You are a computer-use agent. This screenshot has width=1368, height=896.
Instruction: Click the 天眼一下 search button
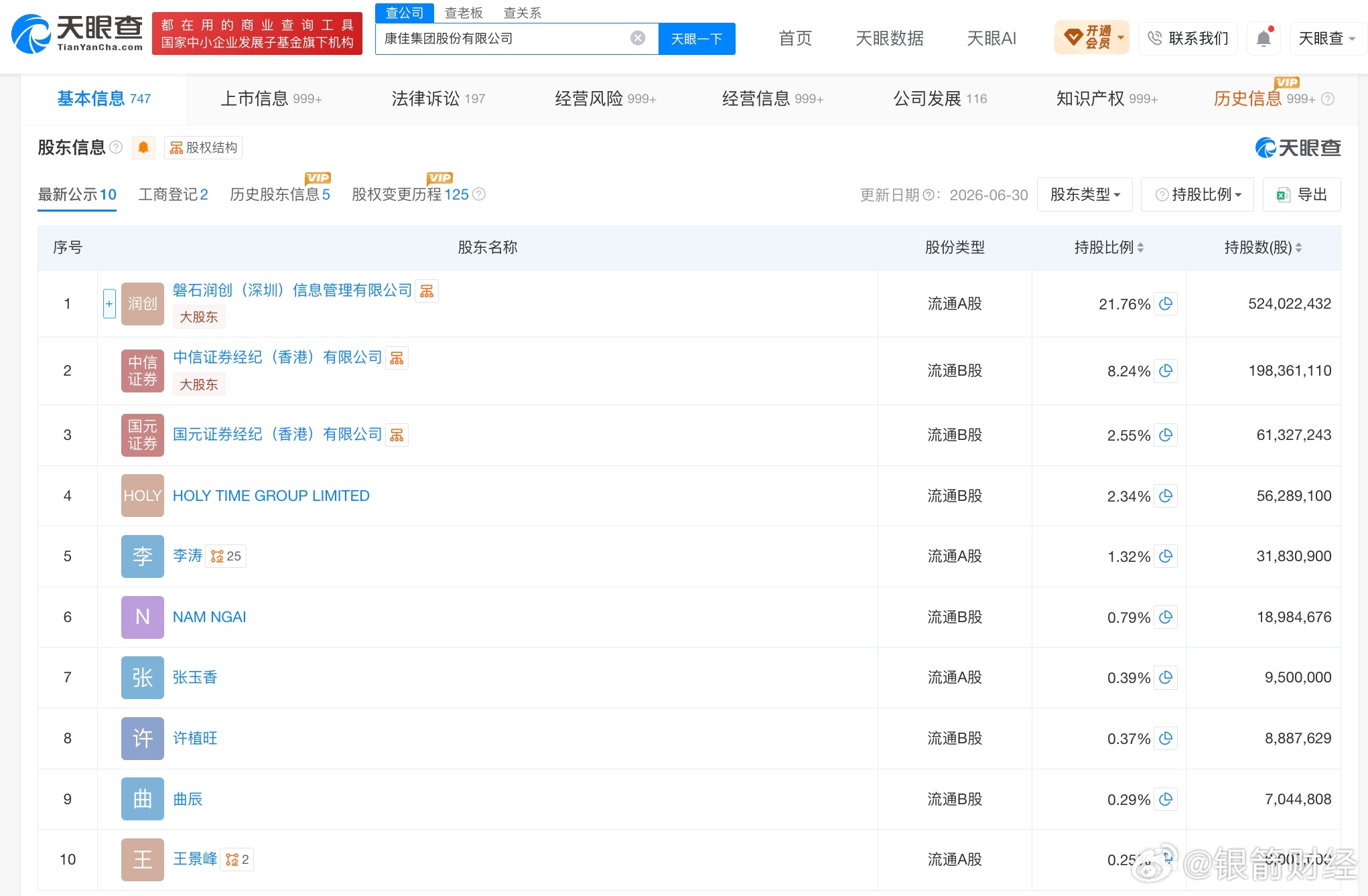tap(697, 39)
